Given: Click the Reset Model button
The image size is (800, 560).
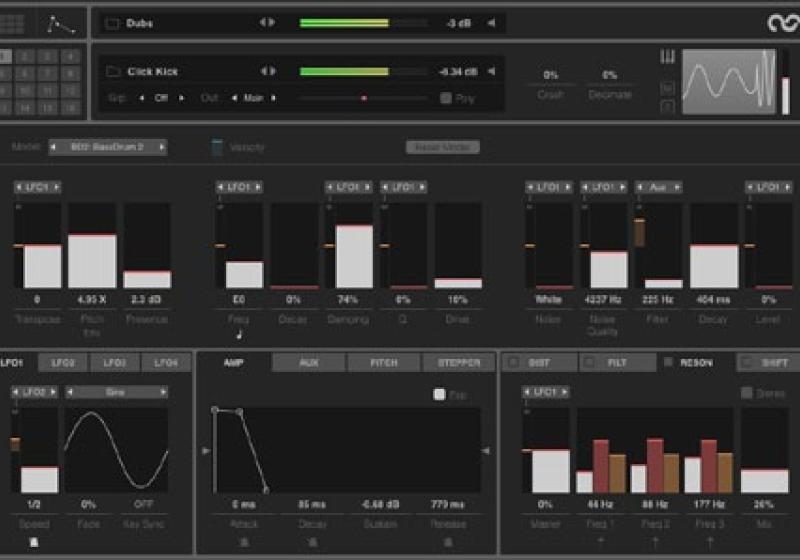Looking at the screenshot, I should (442, 147).
